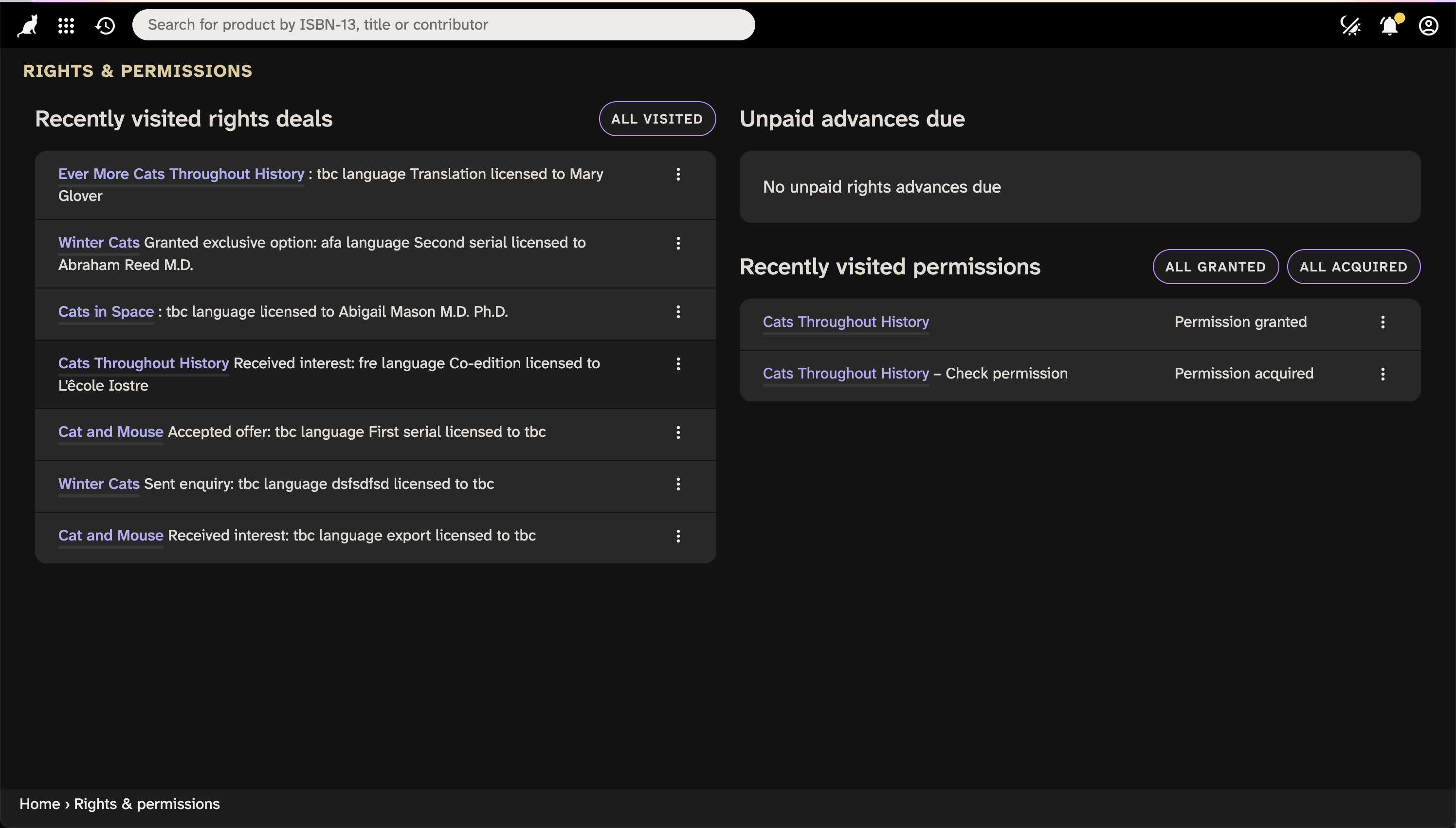Screen dimensions: 1456x828
Task: Open the notifications bell
Action: [1388, 26]
